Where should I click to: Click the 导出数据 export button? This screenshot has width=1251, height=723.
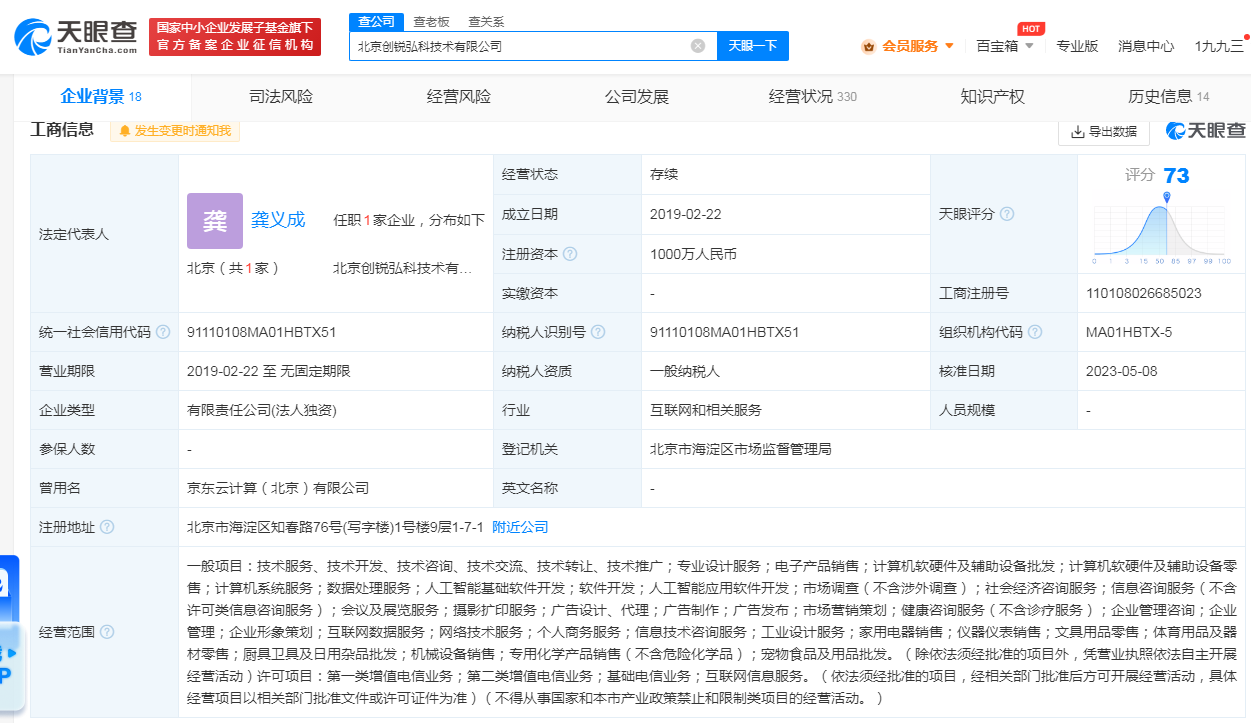1103,131
